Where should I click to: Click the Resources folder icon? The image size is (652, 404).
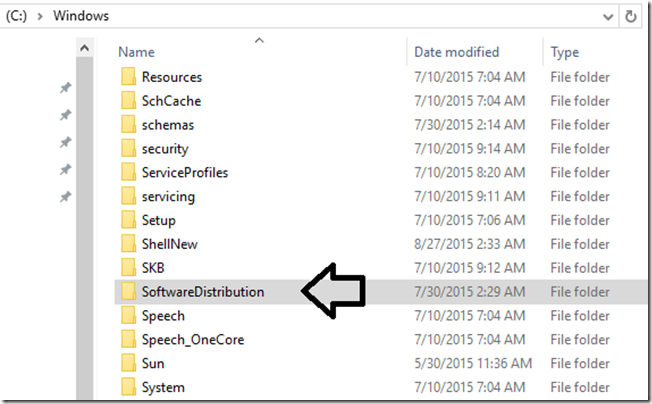pos(127,77)
